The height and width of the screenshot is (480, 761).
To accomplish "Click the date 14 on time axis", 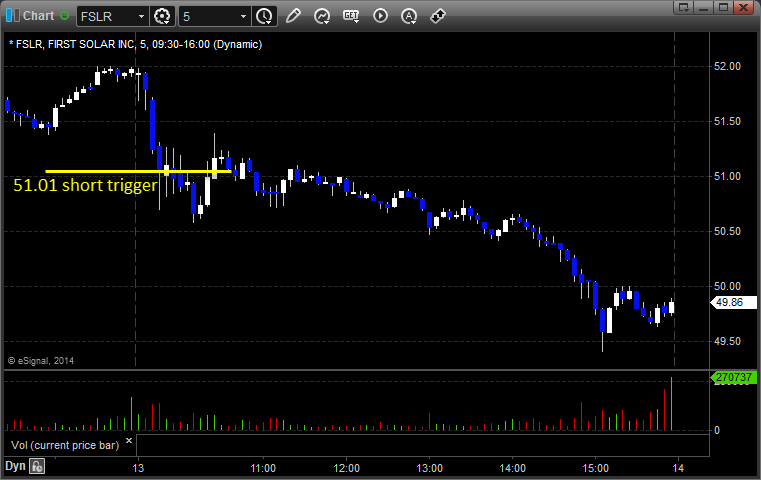I will pyautogui.click(x=678, y=468).
